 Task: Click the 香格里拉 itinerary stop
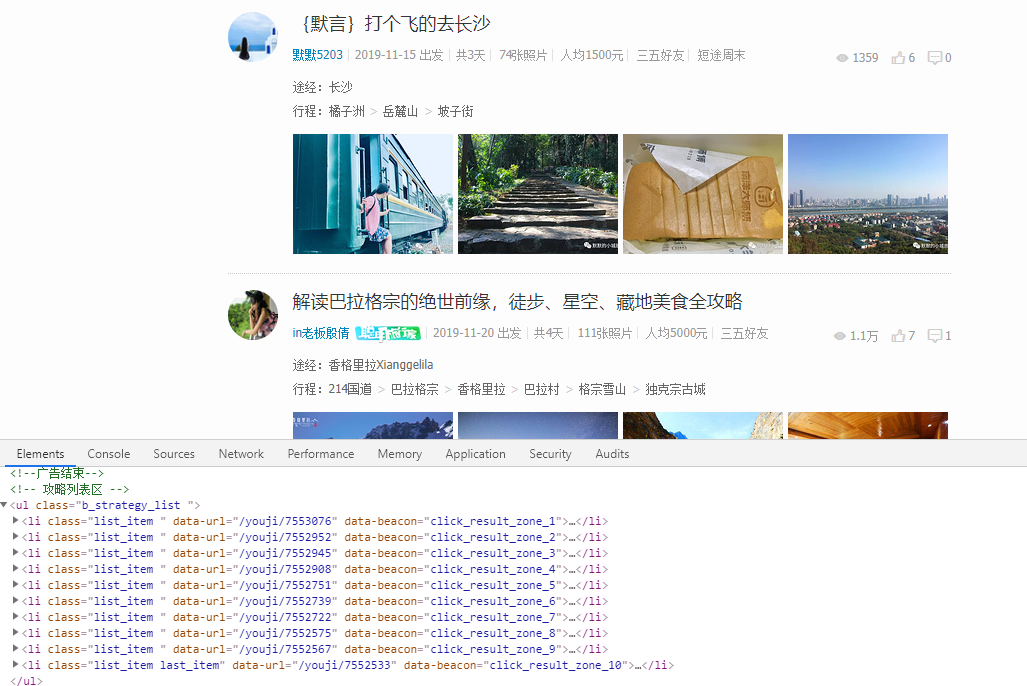pyautogui.click(x=481, y=389)
